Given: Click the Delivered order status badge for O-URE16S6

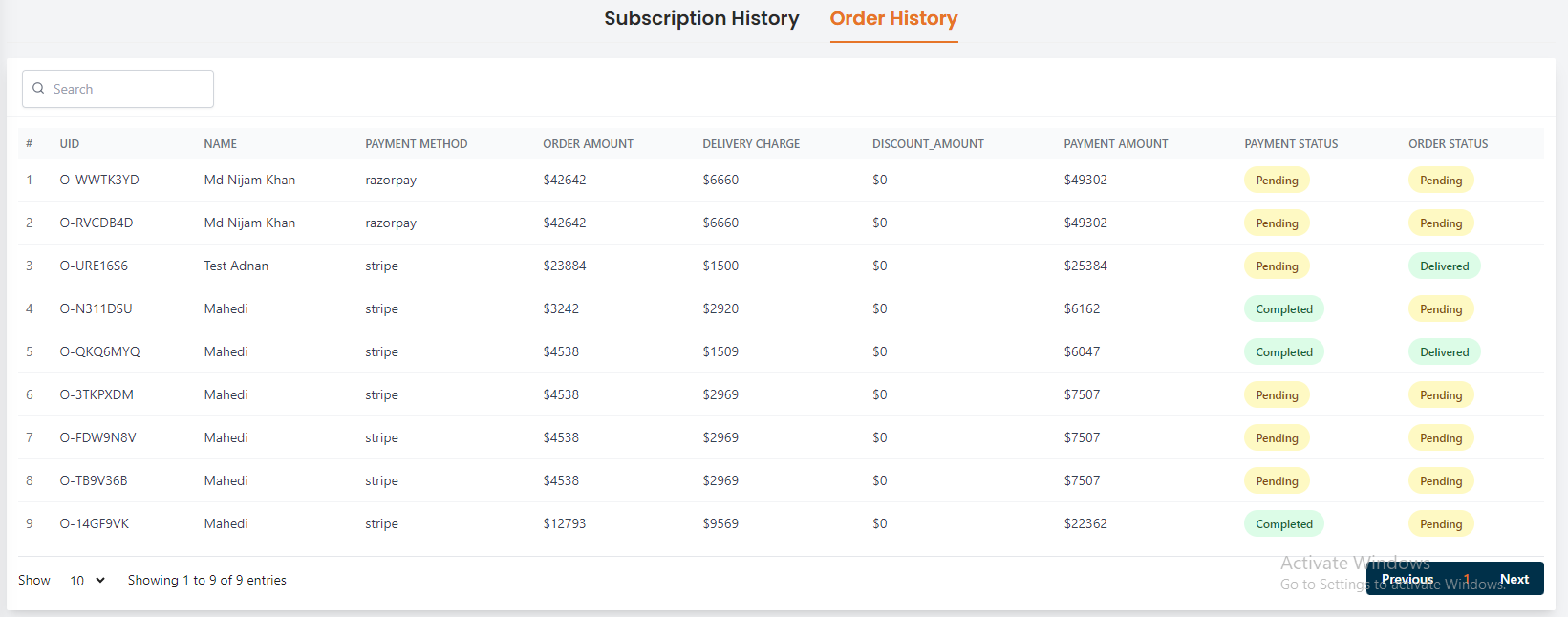Looking at the screenshot, I should click(1444, 266).
